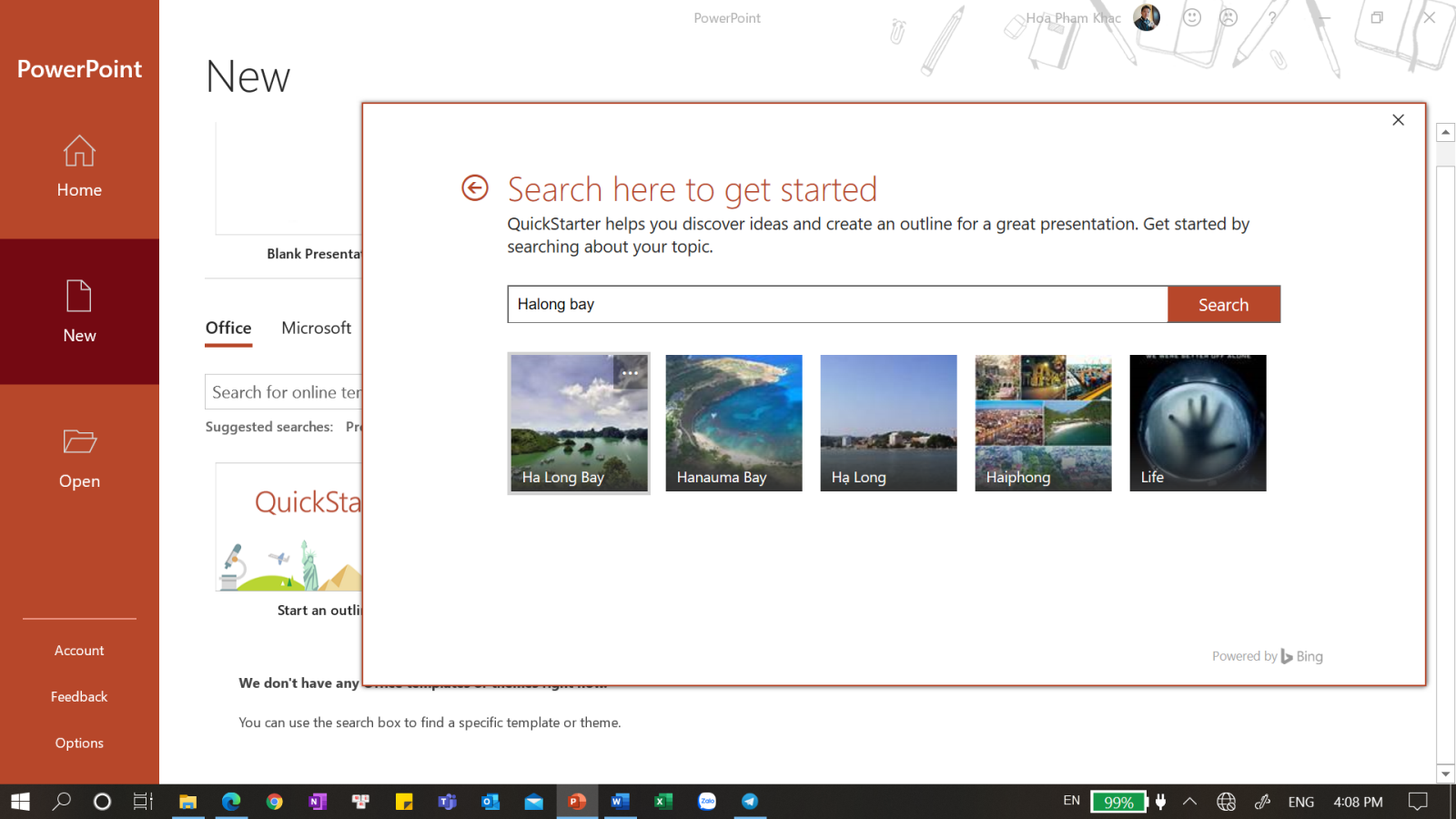Screen dimensions: 1456x819
Task: Open more options on Ha Long Bay thumbnail
Action: tap(631, 373)
